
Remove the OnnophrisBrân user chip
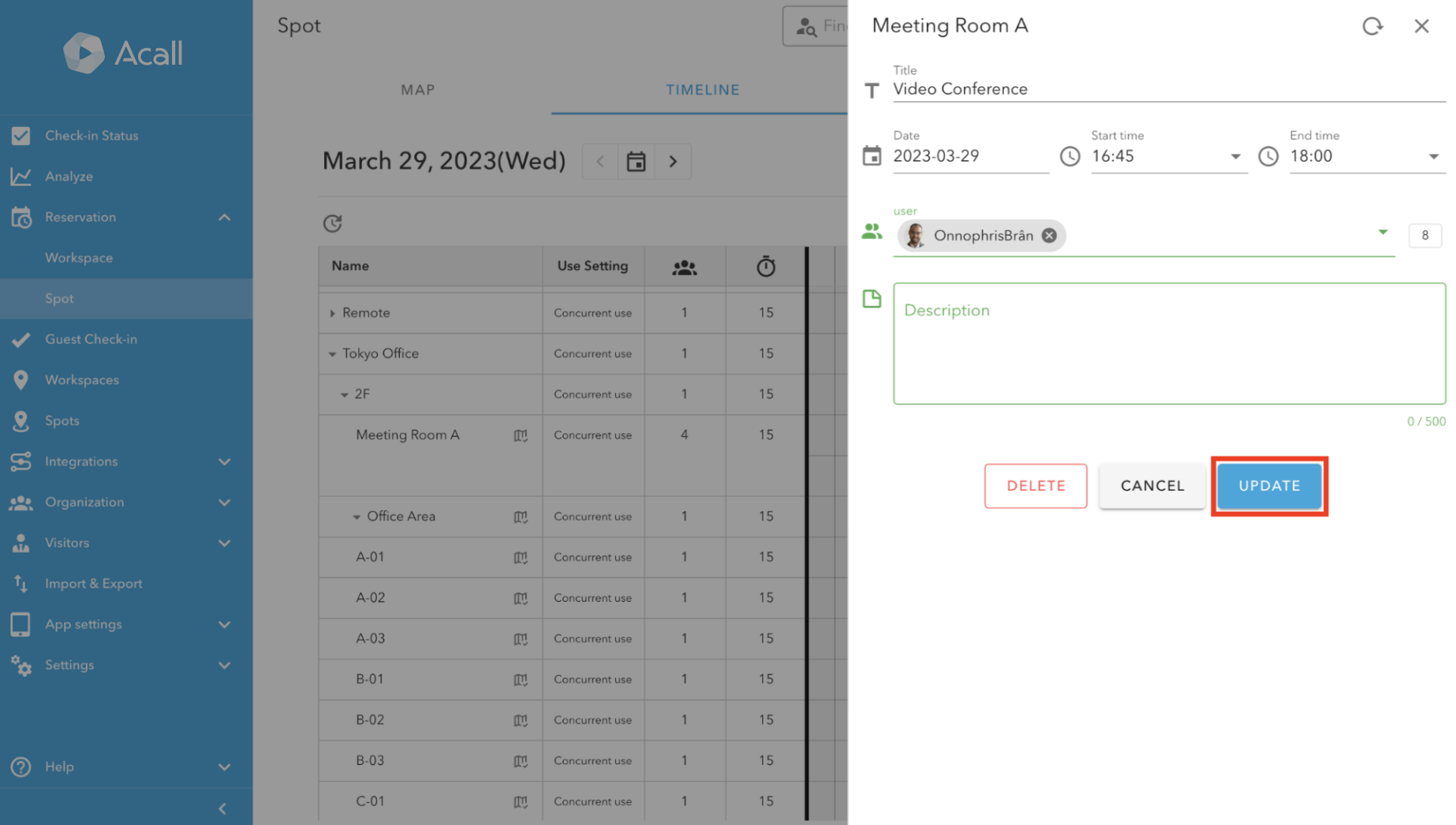click(x=1048, y=235)
